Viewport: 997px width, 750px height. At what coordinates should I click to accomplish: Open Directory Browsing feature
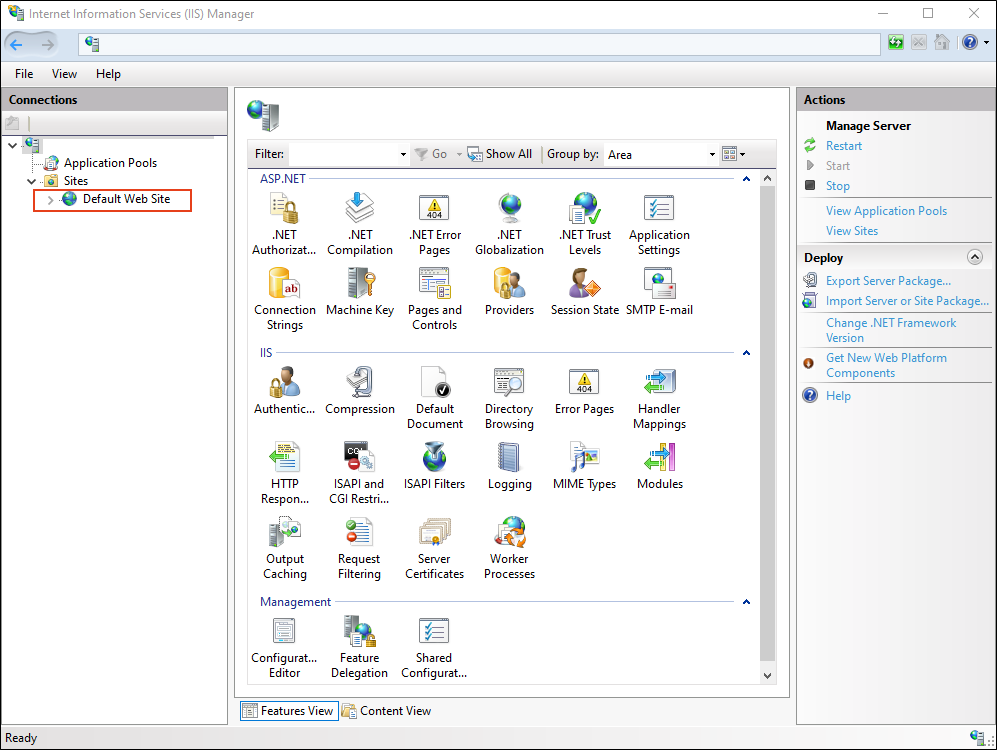[x=509, y=399]
